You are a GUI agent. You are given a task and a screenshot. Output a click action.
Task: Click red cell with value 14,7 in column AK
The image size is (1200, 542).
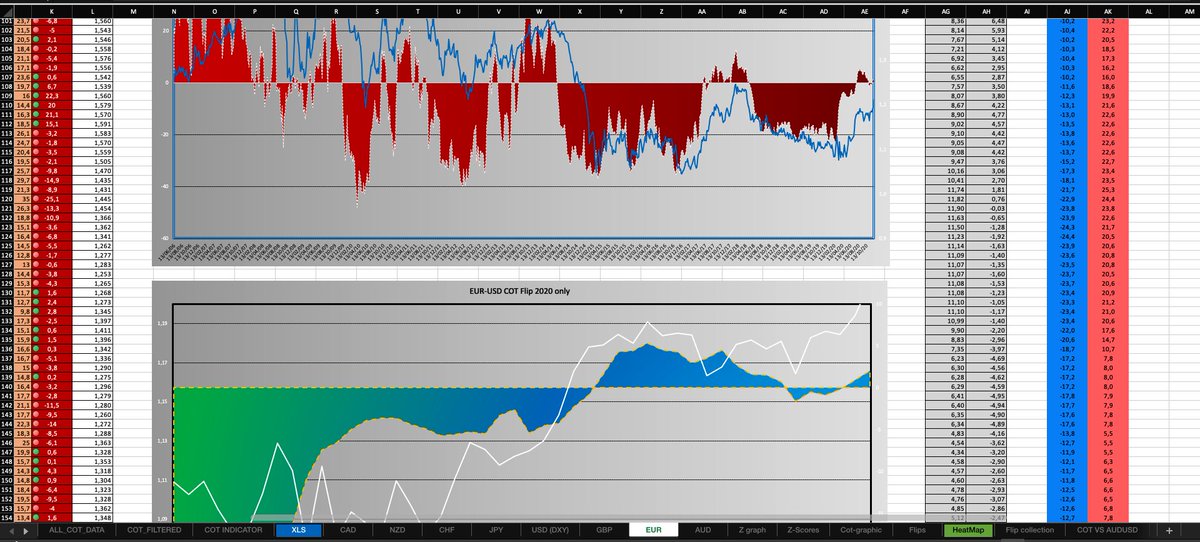click(x=1110, y=339)
